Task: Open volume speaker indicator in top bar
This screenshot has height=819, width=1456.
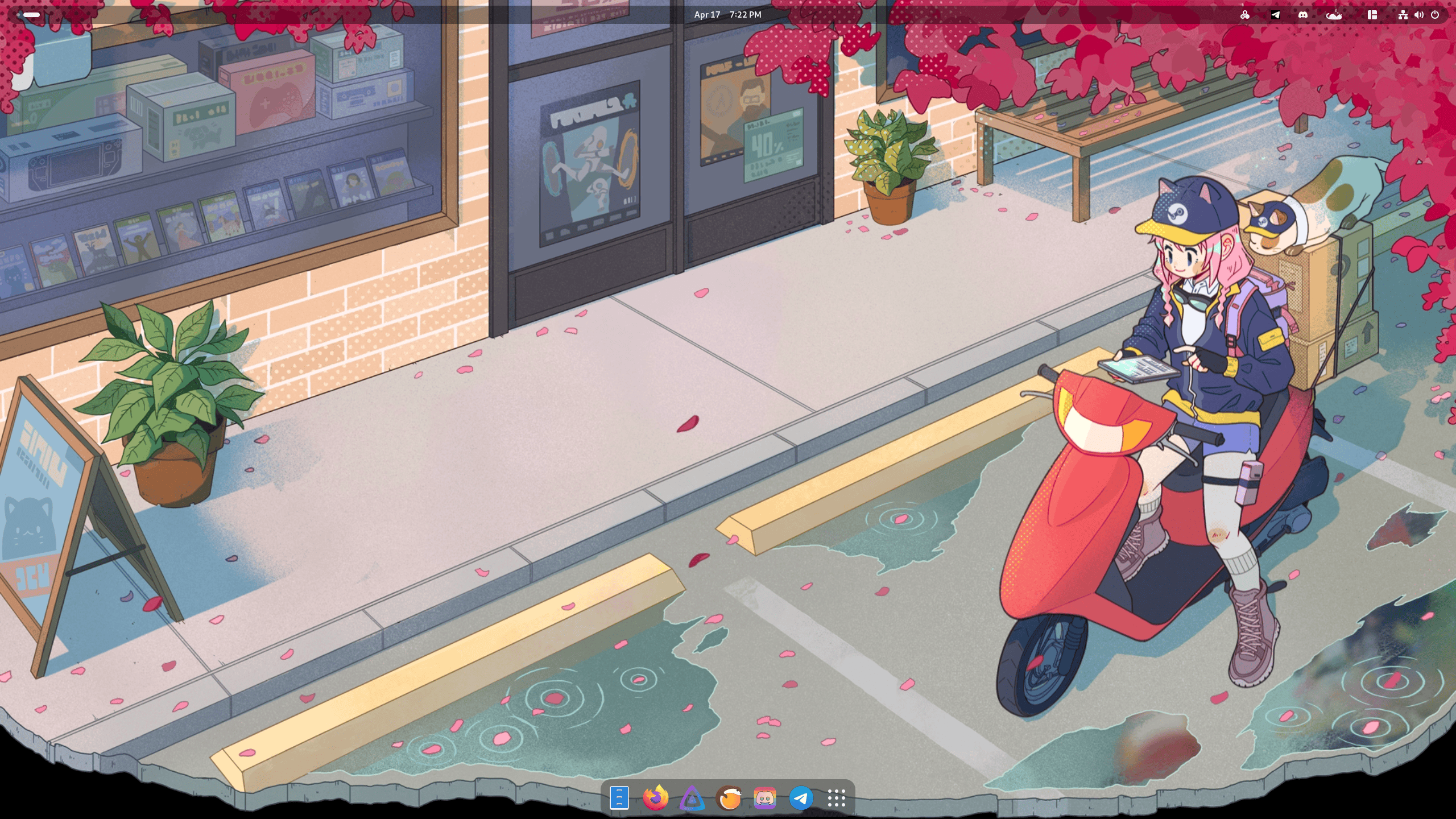Action: (1419, 15)
